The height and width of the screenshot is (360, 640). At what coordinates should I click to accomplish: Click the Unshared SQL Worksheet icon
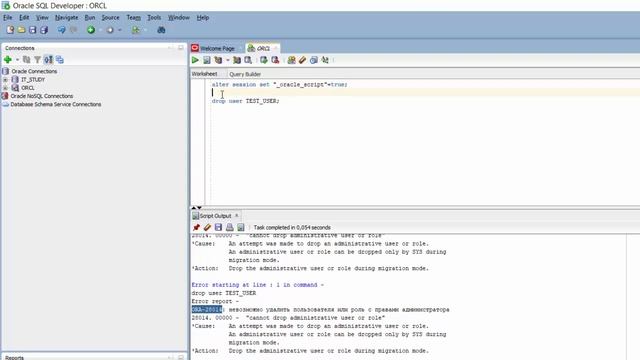(x=291, y=60)
